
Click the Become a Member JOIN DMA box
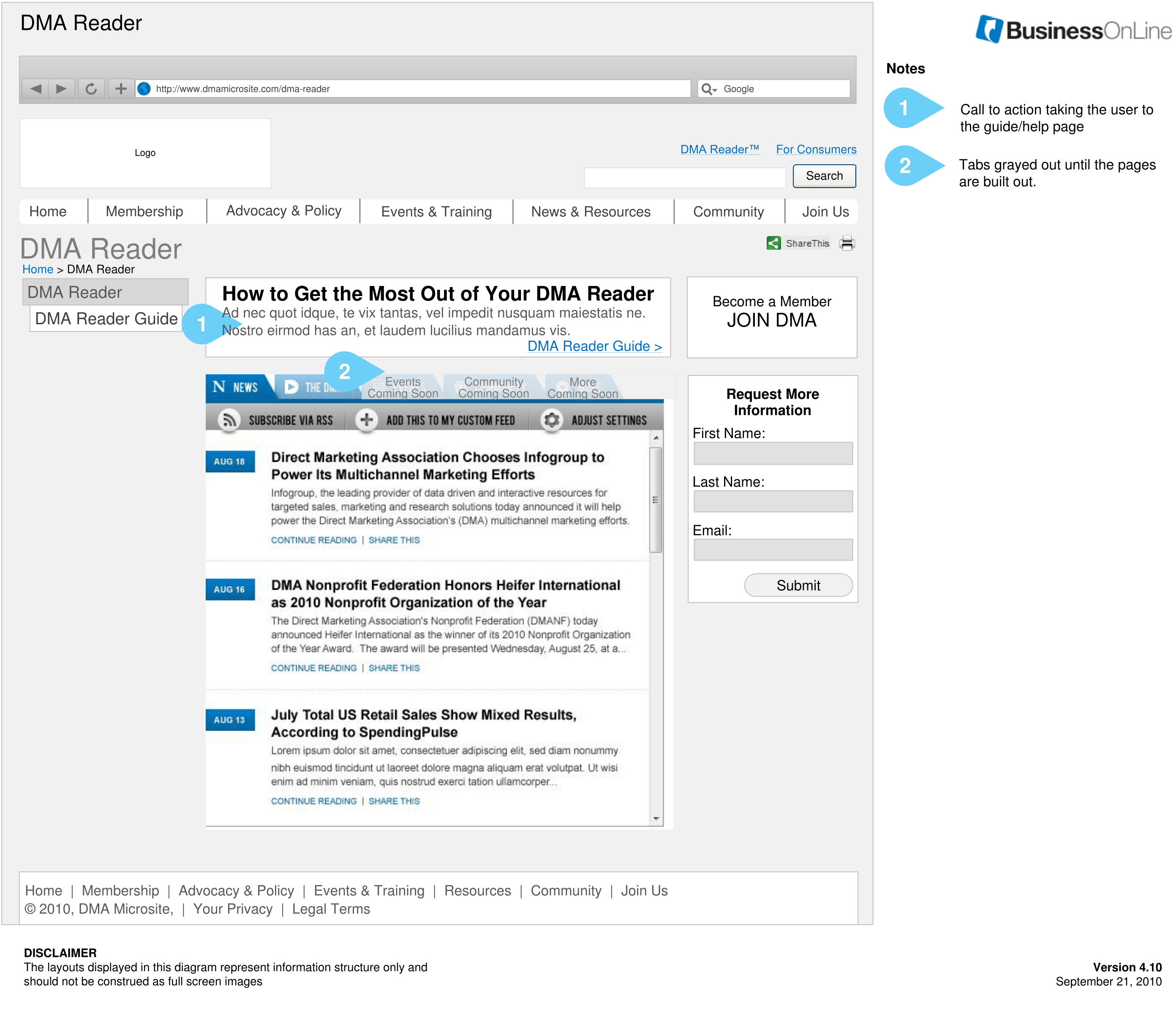772,317
